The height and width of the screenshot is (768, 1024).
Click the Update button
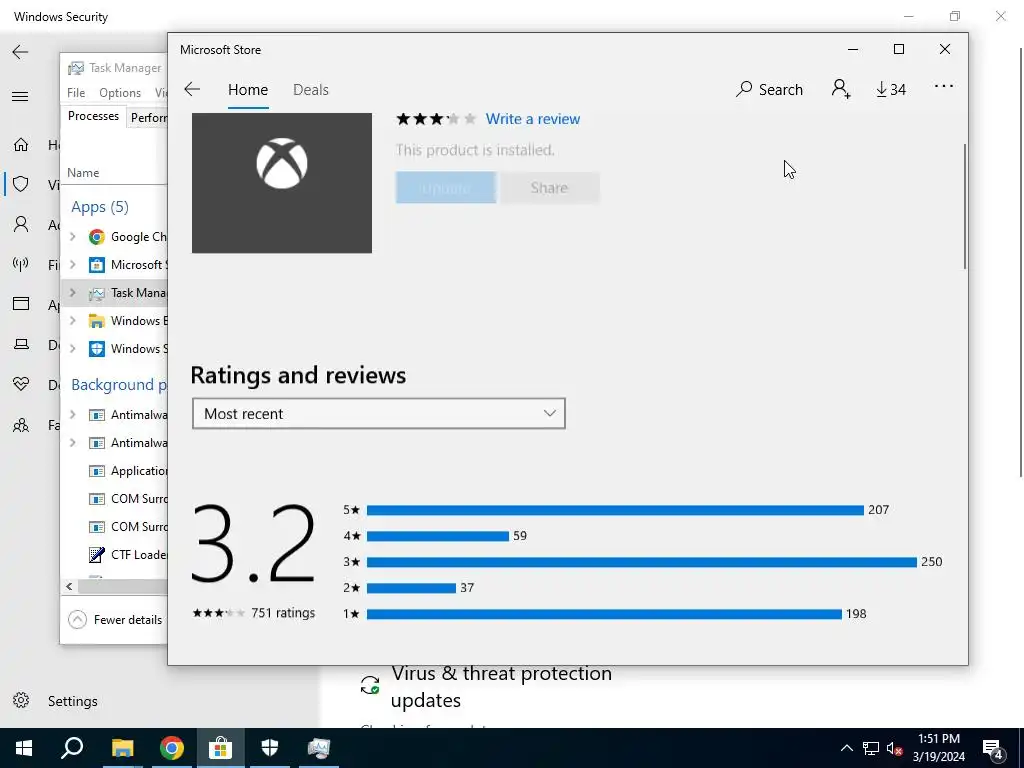click(445, 188)
